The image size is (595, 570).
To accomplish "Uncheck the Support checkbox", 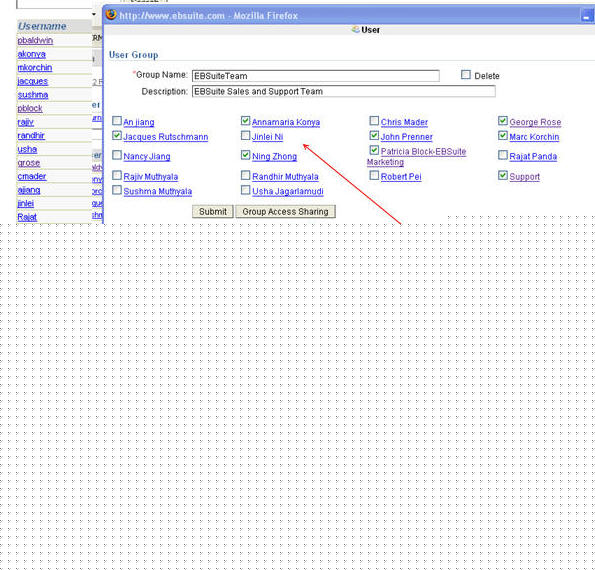I will tap(503, 175).
